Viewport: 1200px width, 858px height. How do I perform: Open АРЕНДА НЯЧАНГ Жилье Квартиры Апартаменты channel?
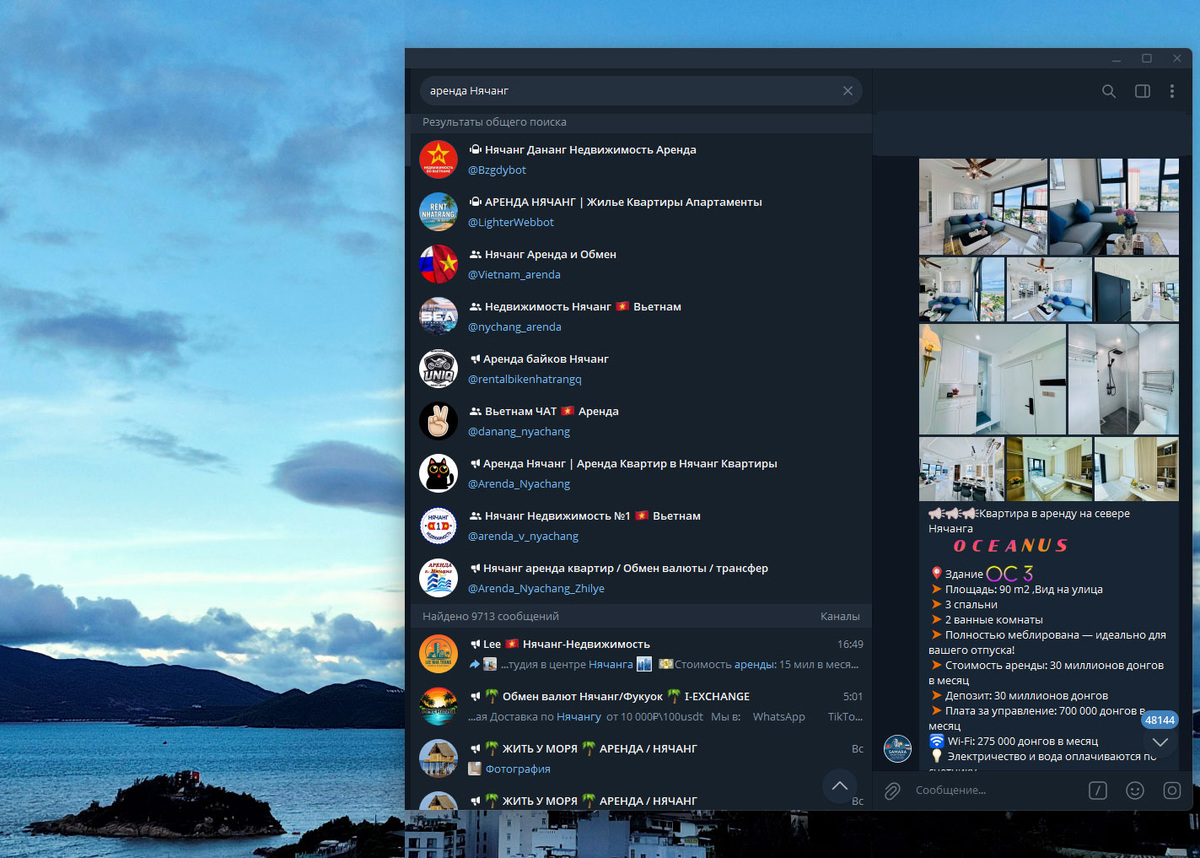click(641, 211)
